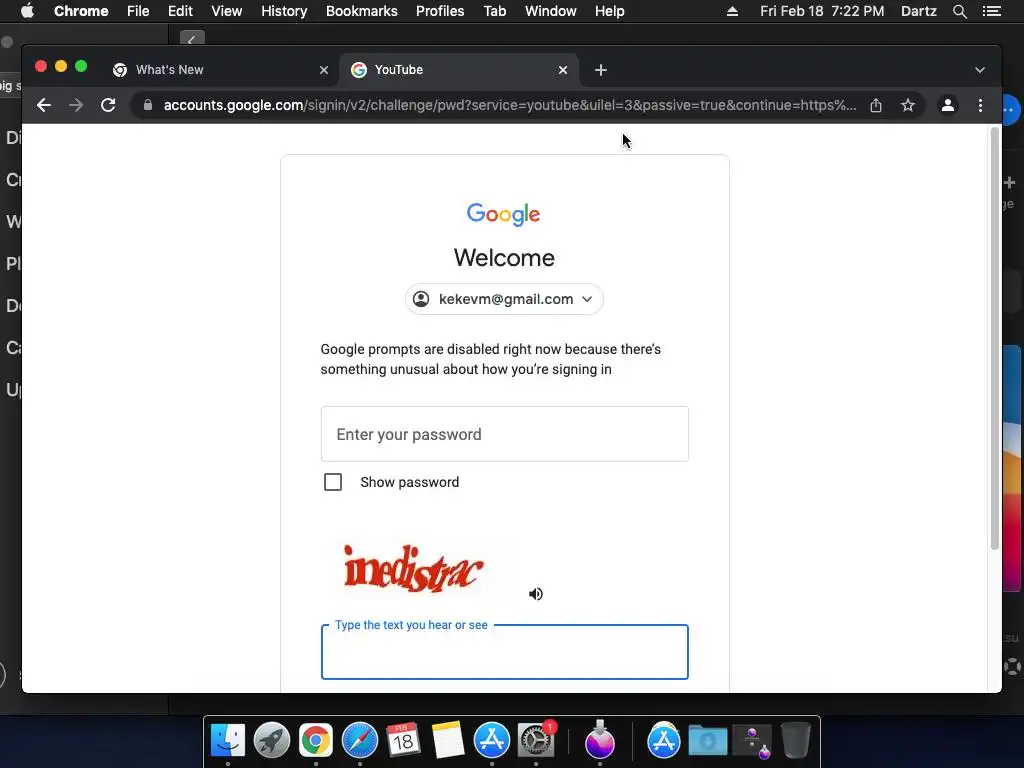Click the captcha text input field
Image resolution: width=1024 pixels, height=768 pixels.
[x=504, y=652]
